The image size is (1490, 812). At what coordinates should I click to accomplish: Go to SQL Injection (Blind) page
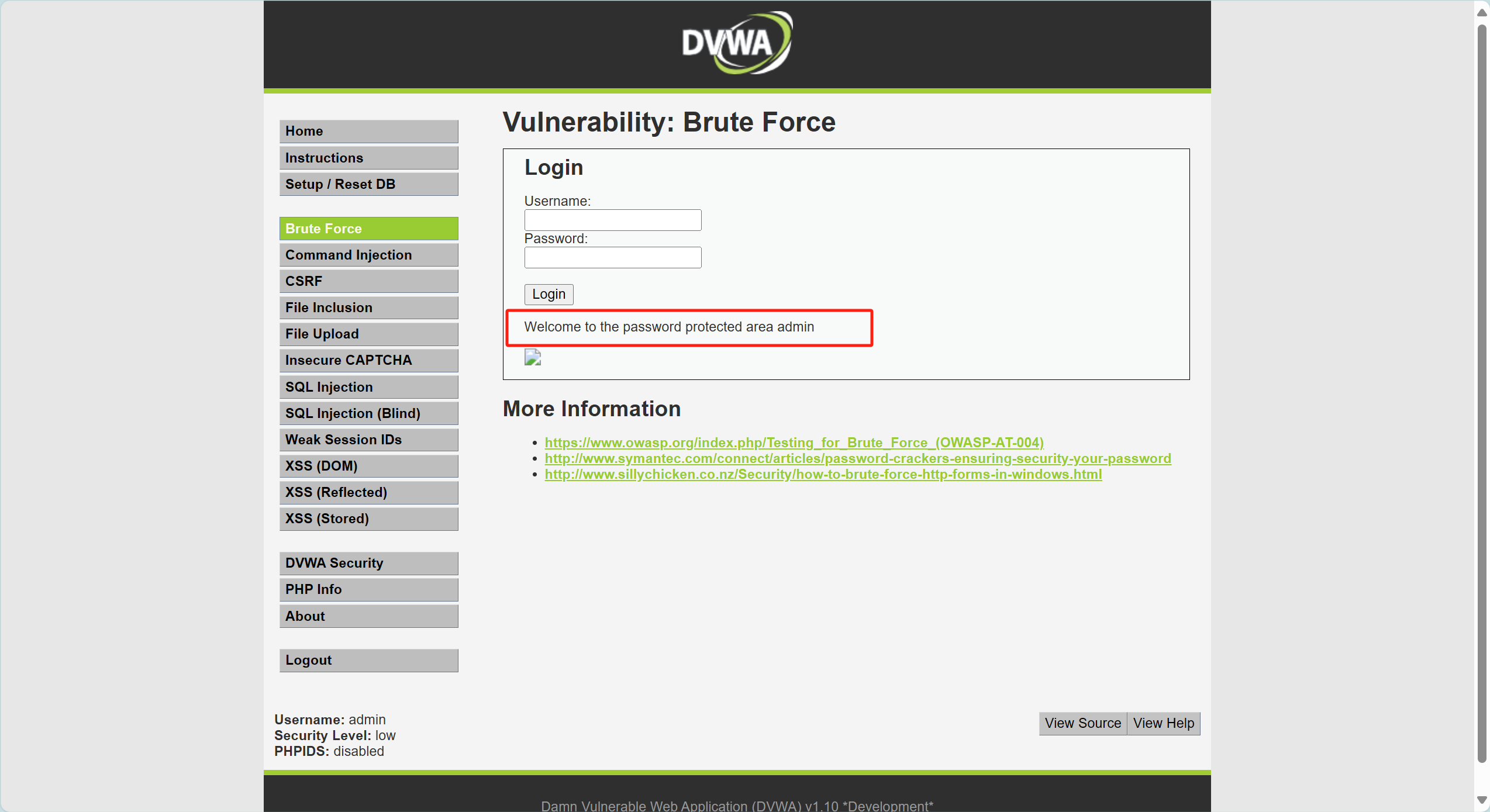point(368,413)
